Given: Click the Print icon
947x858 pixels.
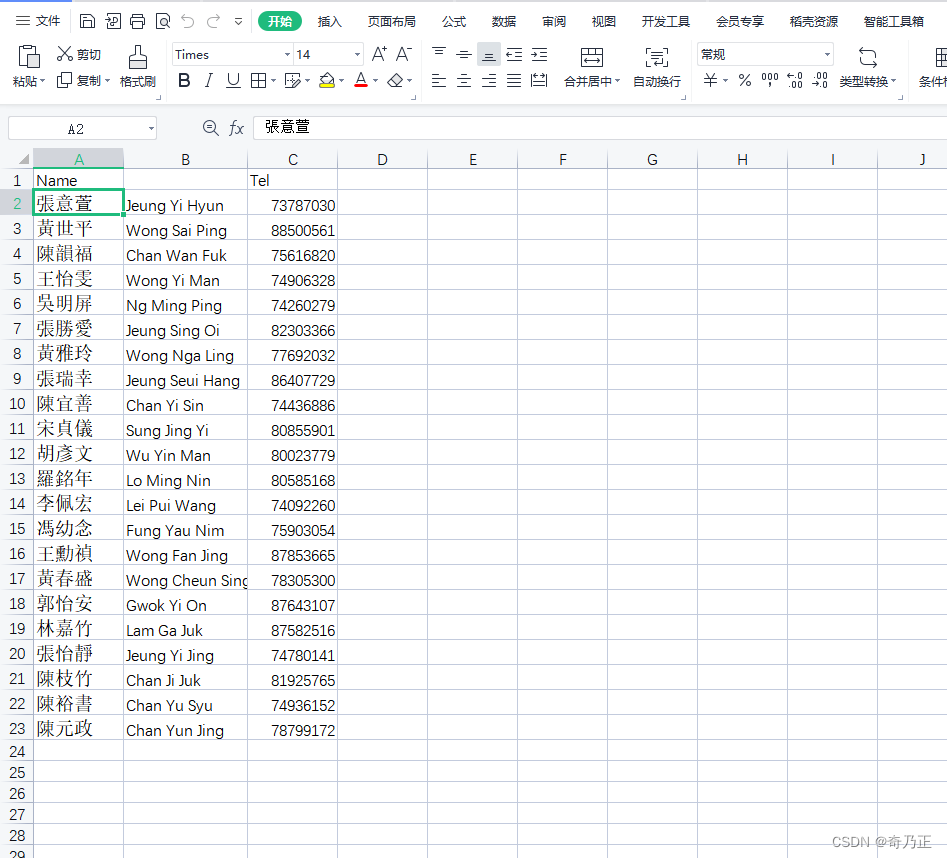Looking at the screenshot, I should click(x=138, y=22).
